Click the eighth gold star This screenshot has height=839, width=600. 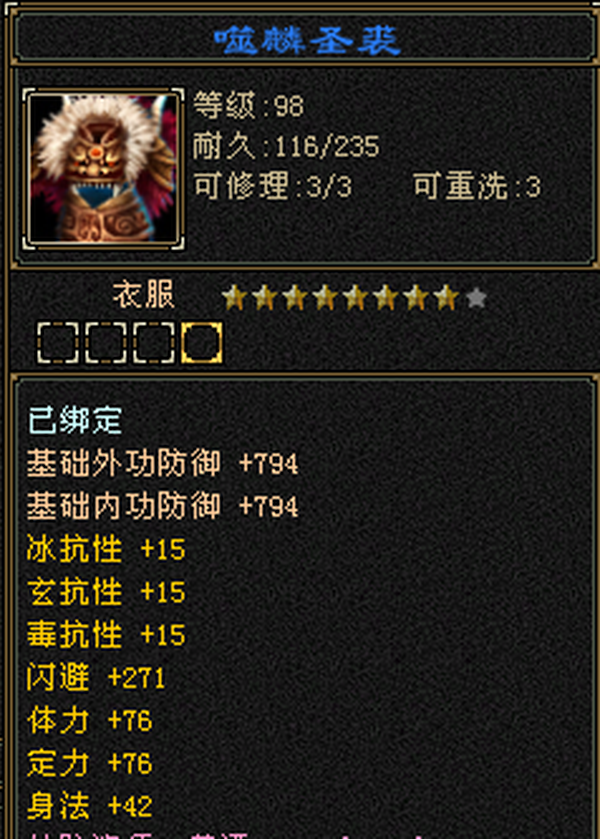446,298
